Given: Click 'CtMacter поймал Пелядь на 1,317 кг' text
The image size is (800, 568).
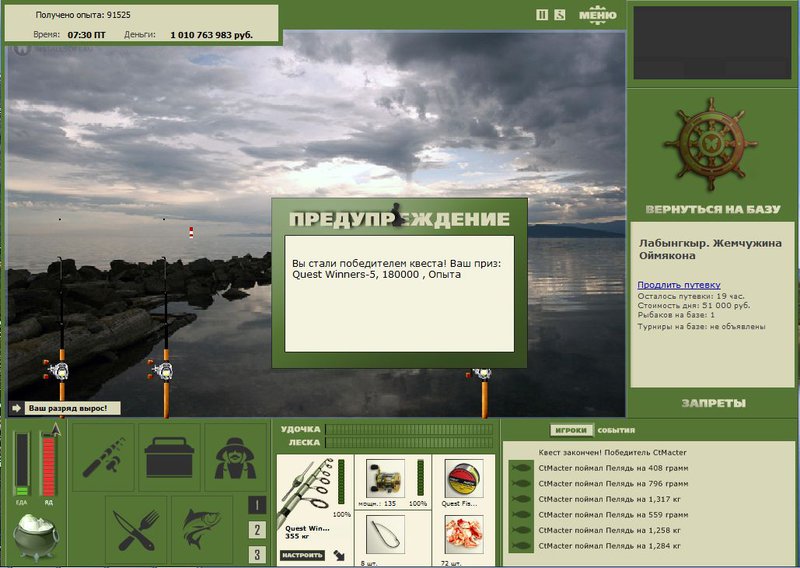Looking at the screenshot, I should [x=609, y=499].
